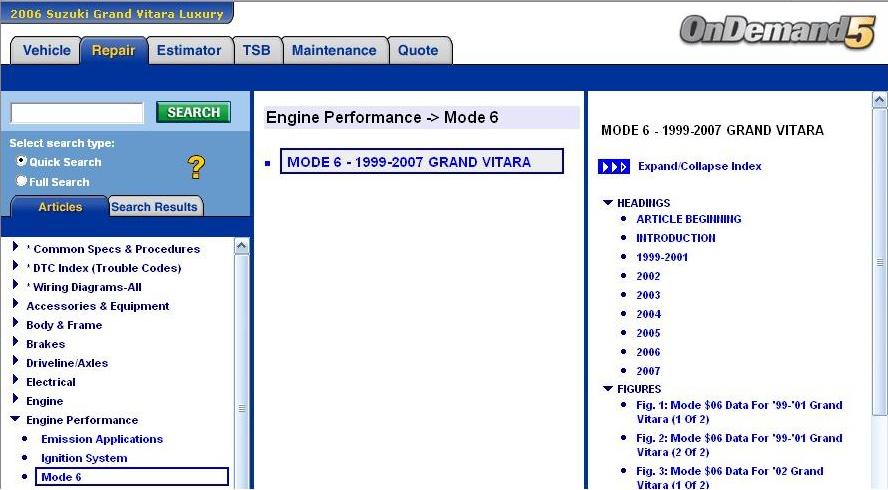Collapse the Engine Performance tree node
Viewport: 888px width, 490px height.
[16, 420]
